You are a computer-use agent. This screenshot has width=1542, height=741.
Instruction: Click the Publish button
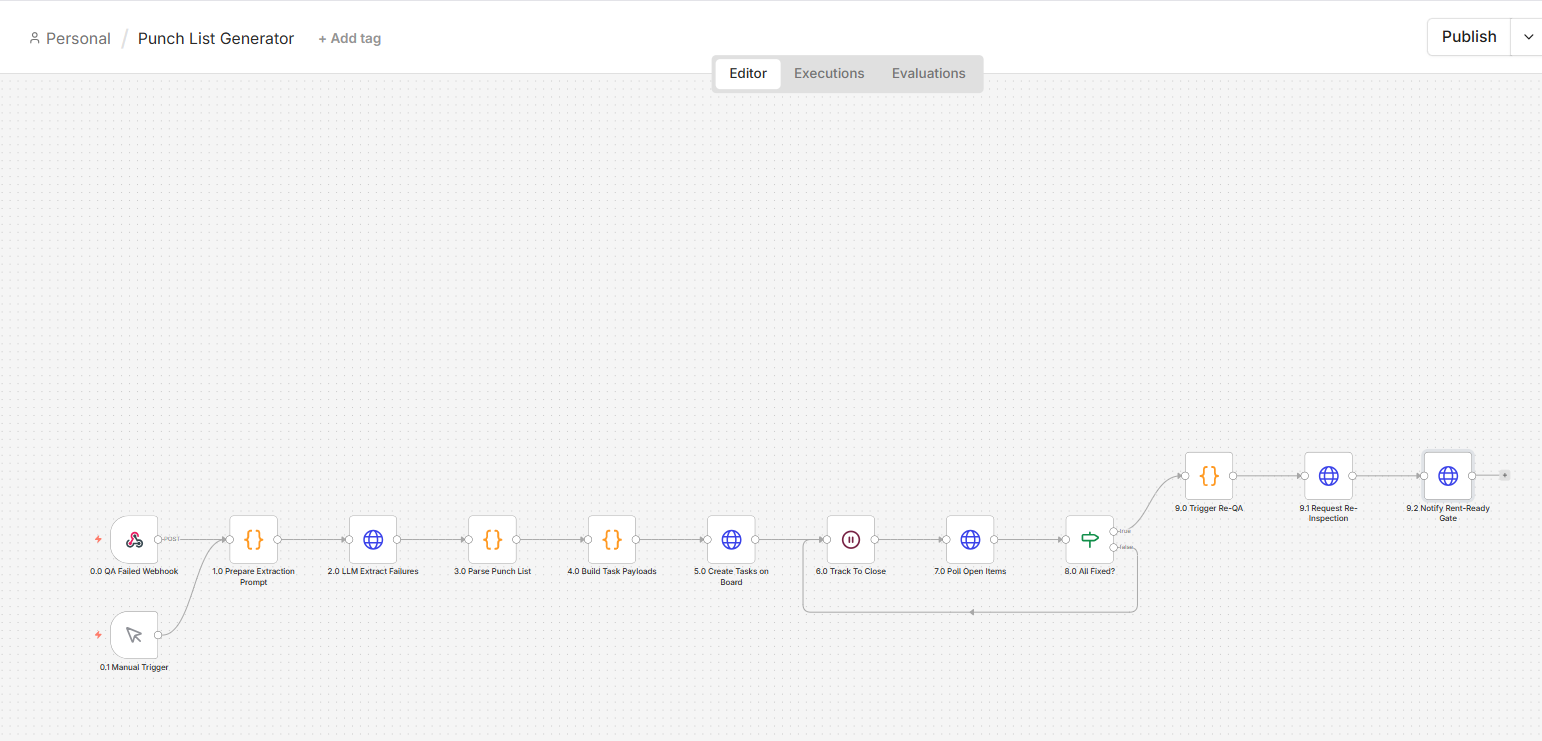tap(1469, 37)
